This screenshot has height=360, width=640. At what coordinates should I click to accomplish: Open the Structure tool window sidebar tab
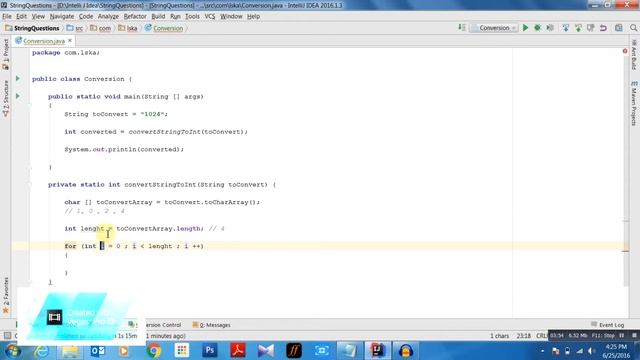(6, 98)
